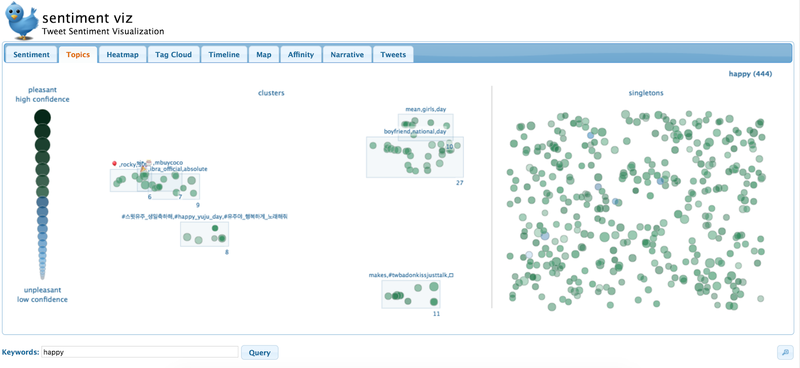Select the Narrative tab
800x368 pixels.
347,55
